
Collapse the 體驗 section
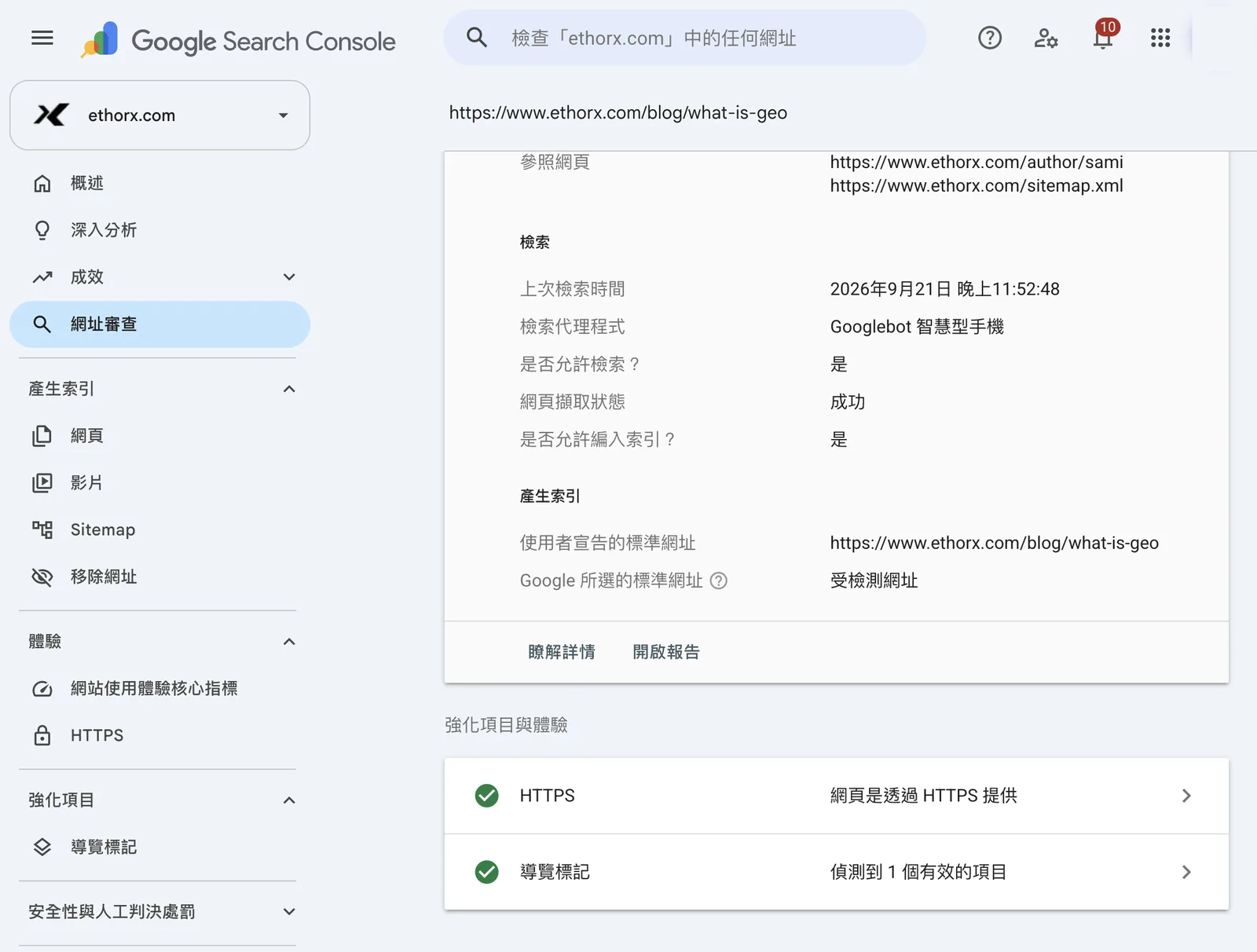(289, 642)
